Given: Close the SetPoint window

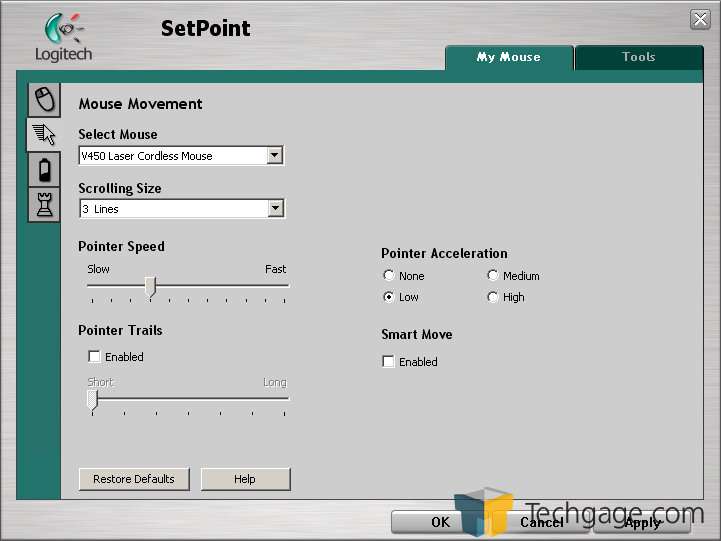Looking at the screenshot, I should coord(700,19).
